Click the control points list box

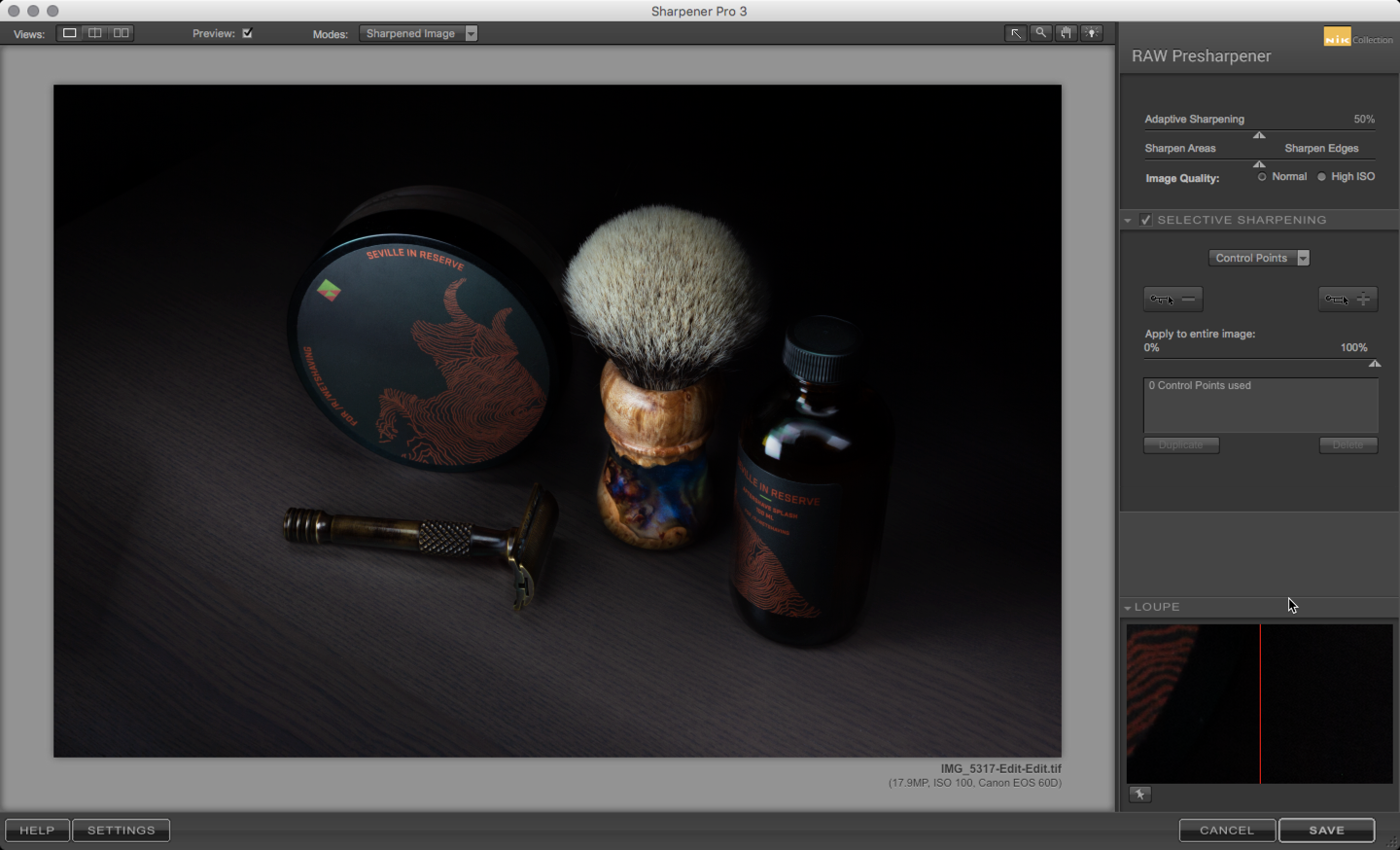point(1261,405)
